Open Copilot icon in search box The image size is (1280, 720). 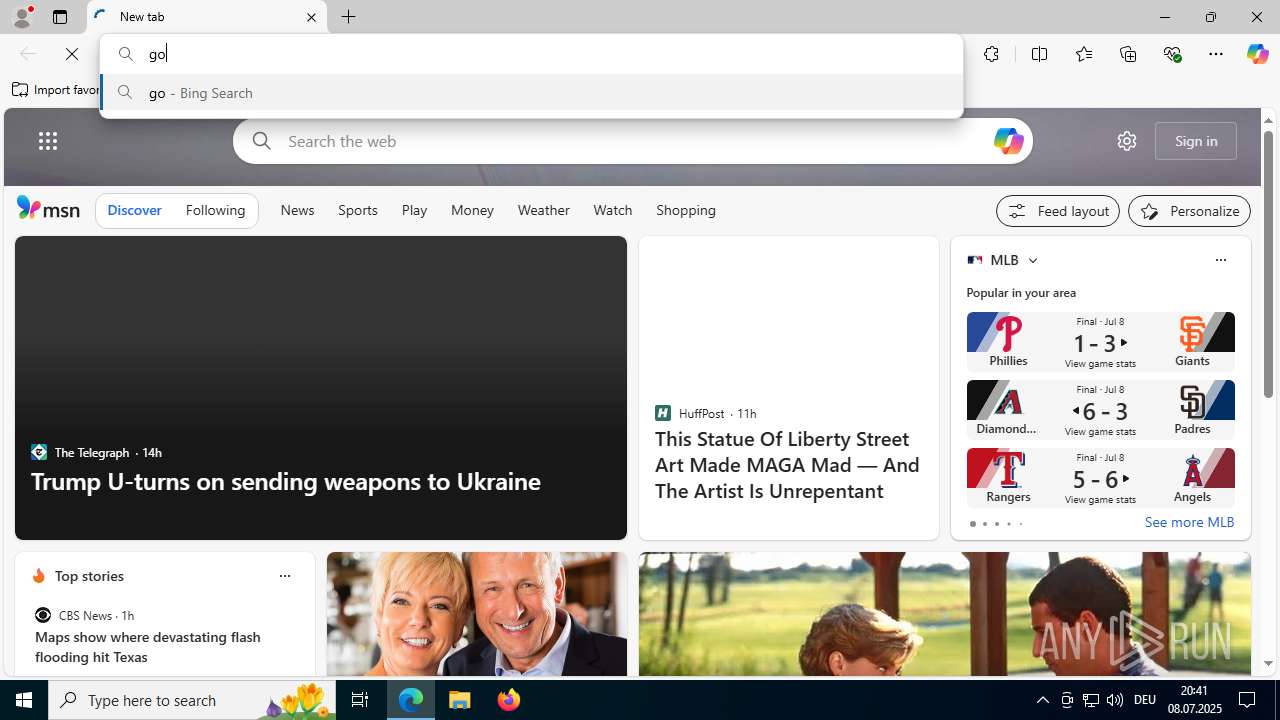coord(1008,141)
